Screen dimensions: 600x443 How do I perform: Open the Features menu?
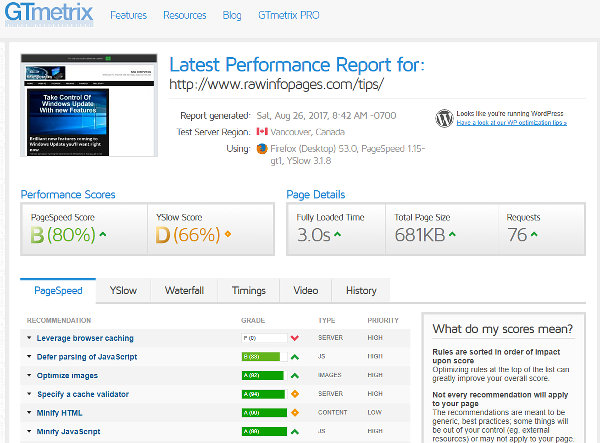pos(128,15)
